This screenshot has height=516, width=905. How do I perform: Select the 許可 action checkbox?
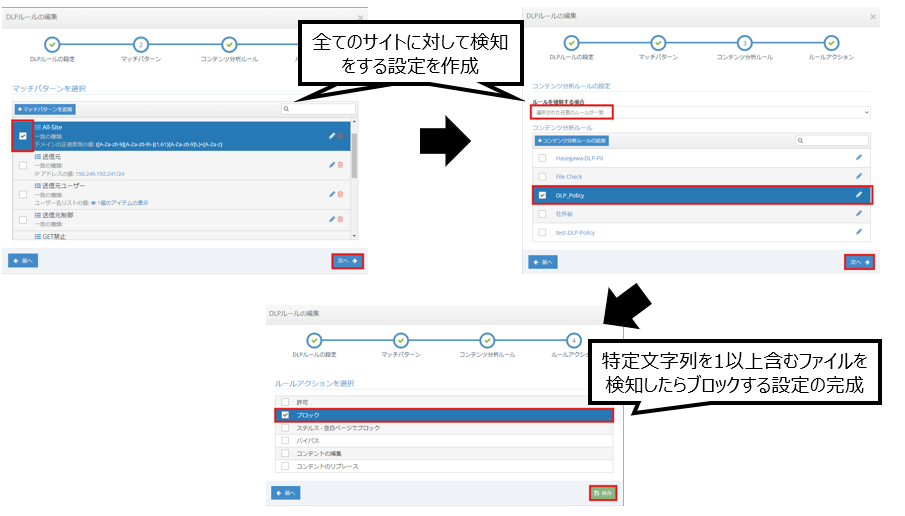(x=285, y=402)
